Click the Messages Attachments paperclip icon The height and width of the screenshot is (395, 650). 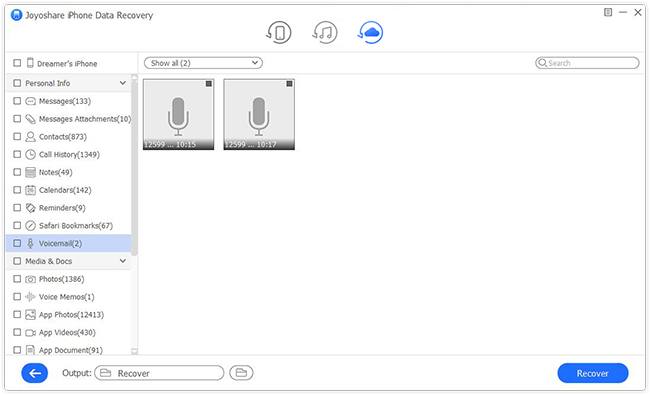point(31,119)
